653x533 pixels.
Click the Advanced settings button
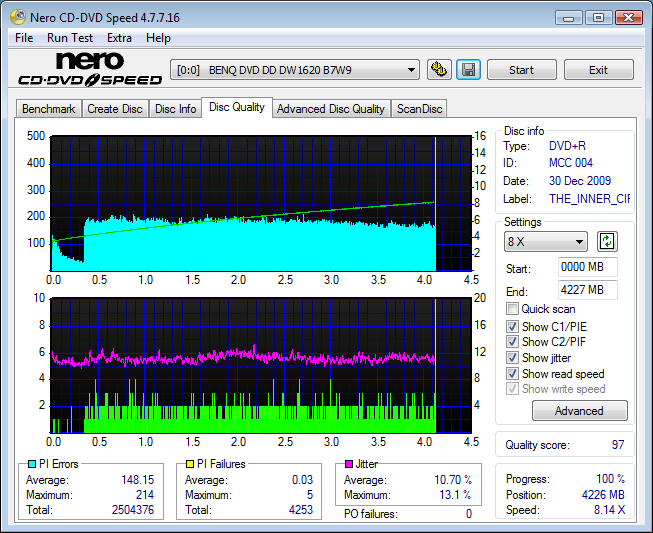579,411
